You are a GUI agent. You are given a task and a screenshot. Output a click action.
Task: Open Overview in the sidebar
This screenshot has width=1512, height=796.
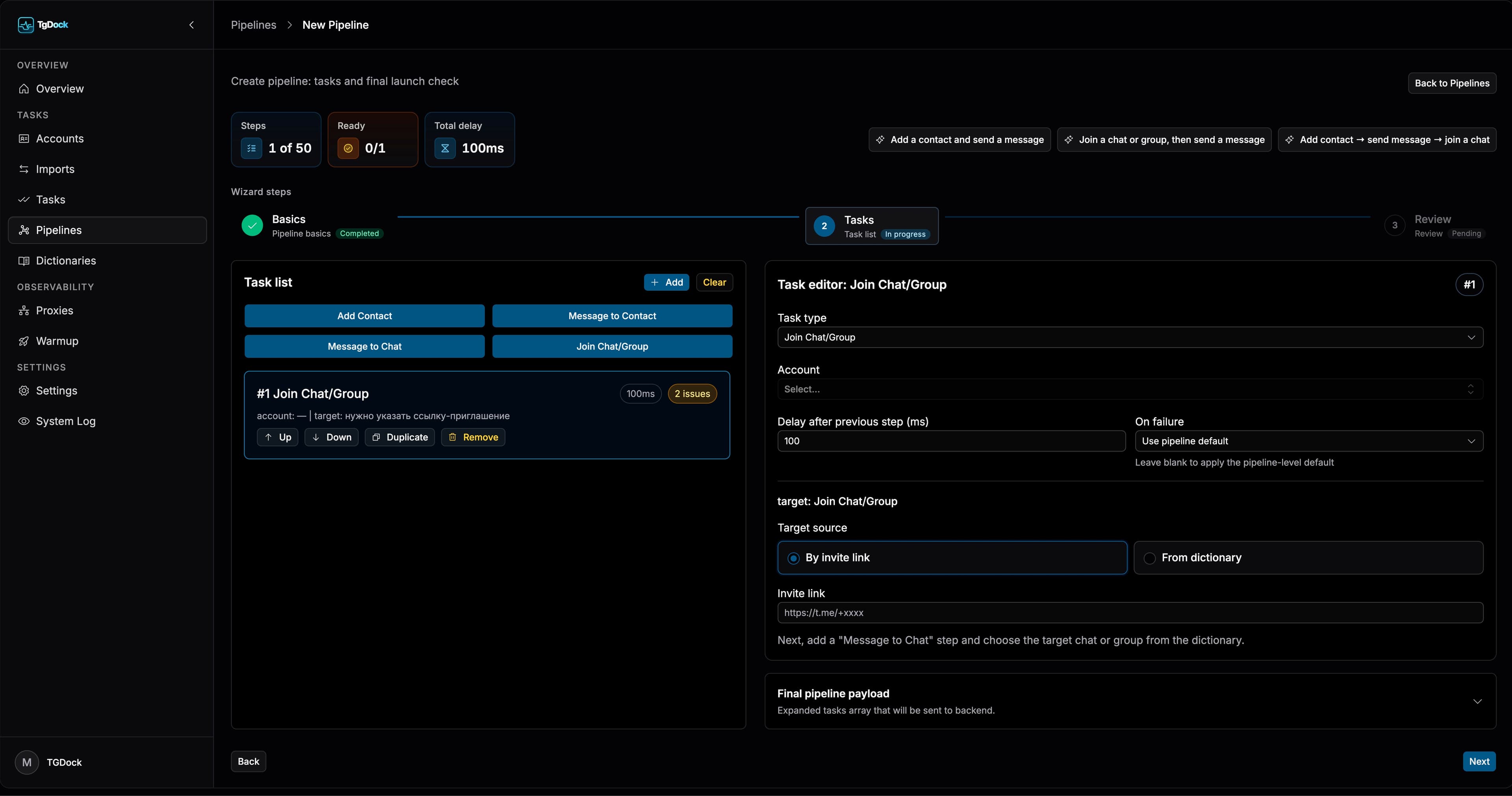pyautogui.click(x=107, y=89)
